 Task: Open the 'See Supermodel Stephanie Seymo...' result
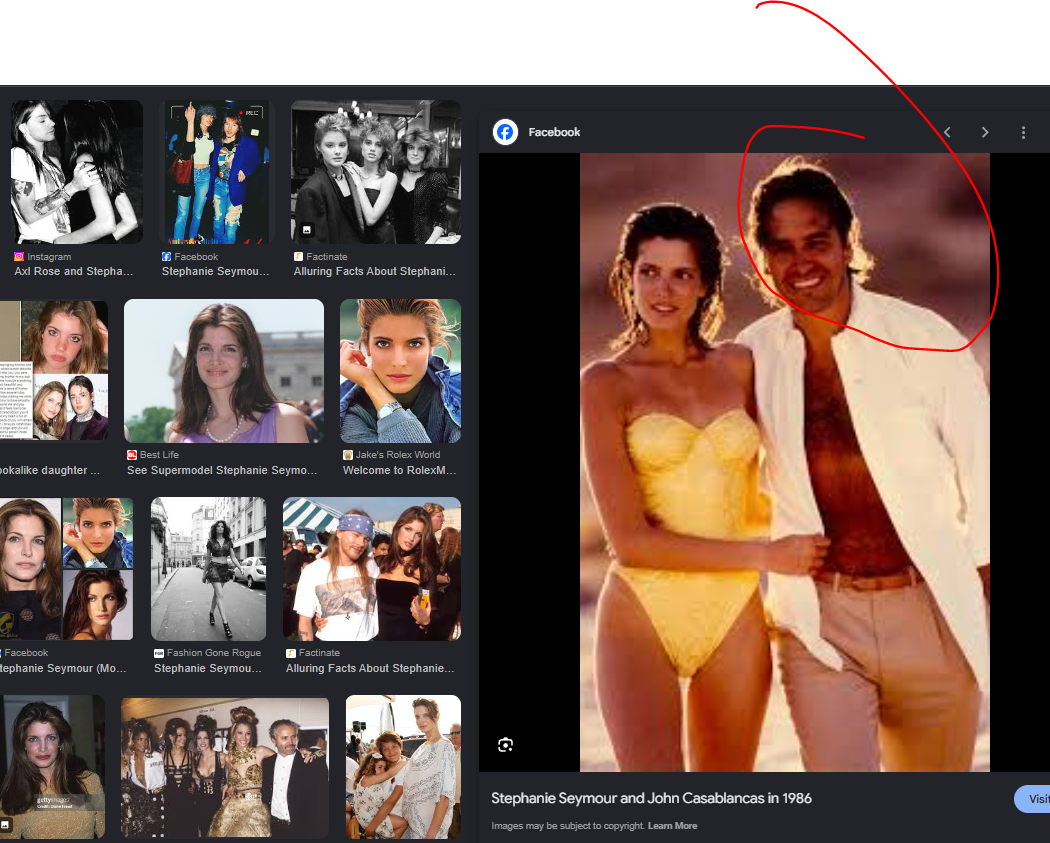(x=222, y=470)
